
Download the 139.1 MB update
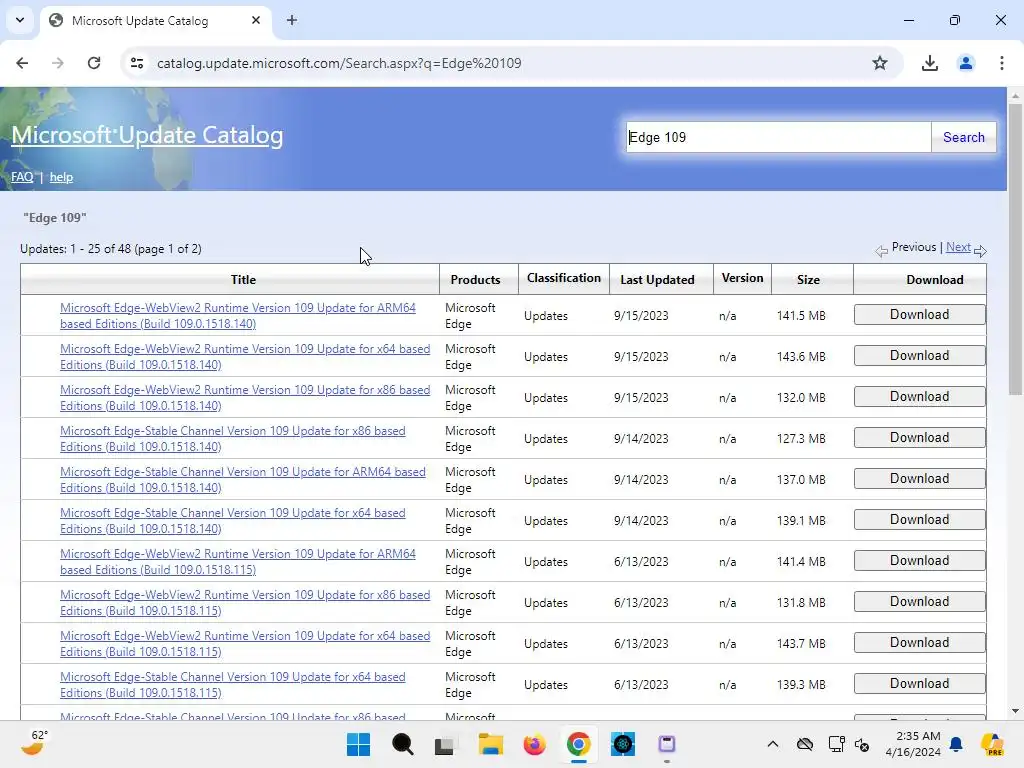tap(920, 519)
